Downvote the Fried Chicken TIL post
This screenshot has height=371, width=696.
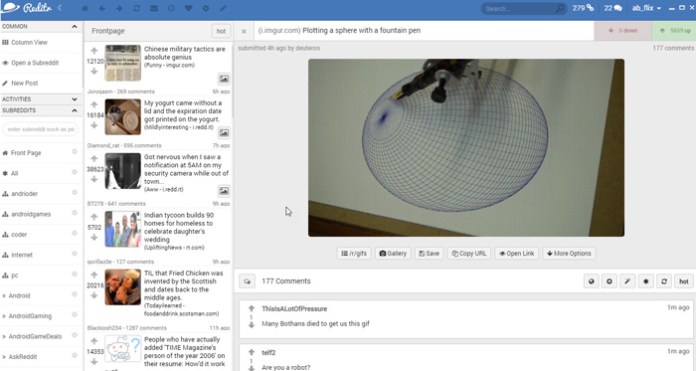tap(94, 296)
